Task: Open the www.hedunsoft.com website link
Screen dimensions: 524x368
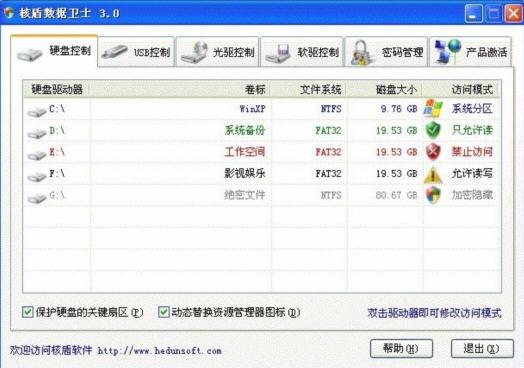Action: coord(159,351)
